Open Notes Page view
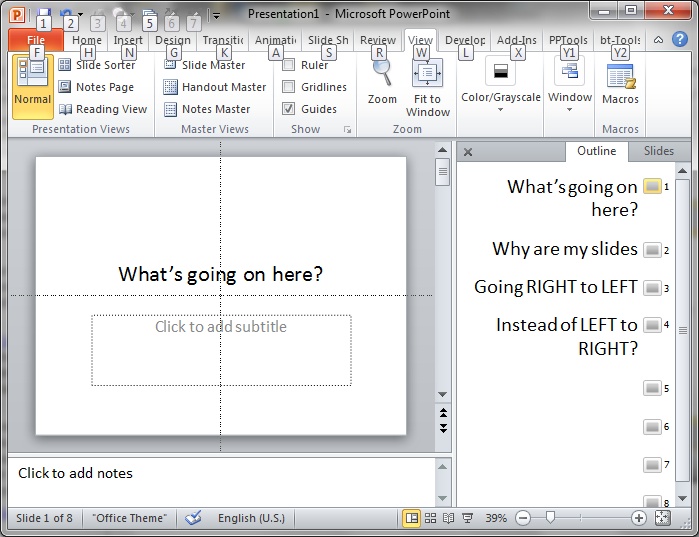The image size is (699, 537). (x=96, y=87)
